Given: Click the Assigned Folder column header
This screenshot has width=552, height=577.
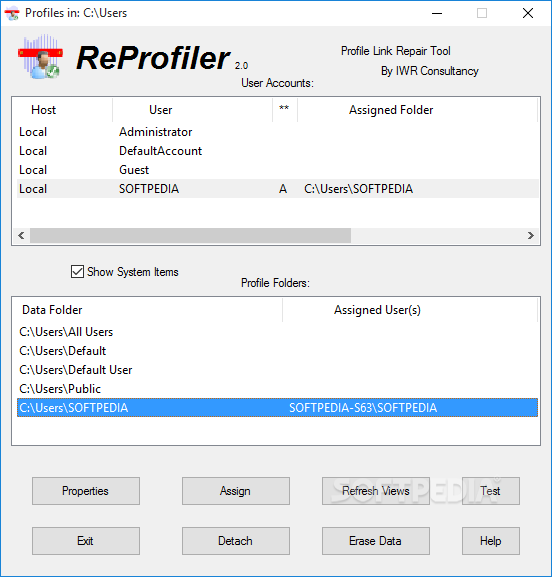Looking at the screenshot, I should tap(417, 110).
